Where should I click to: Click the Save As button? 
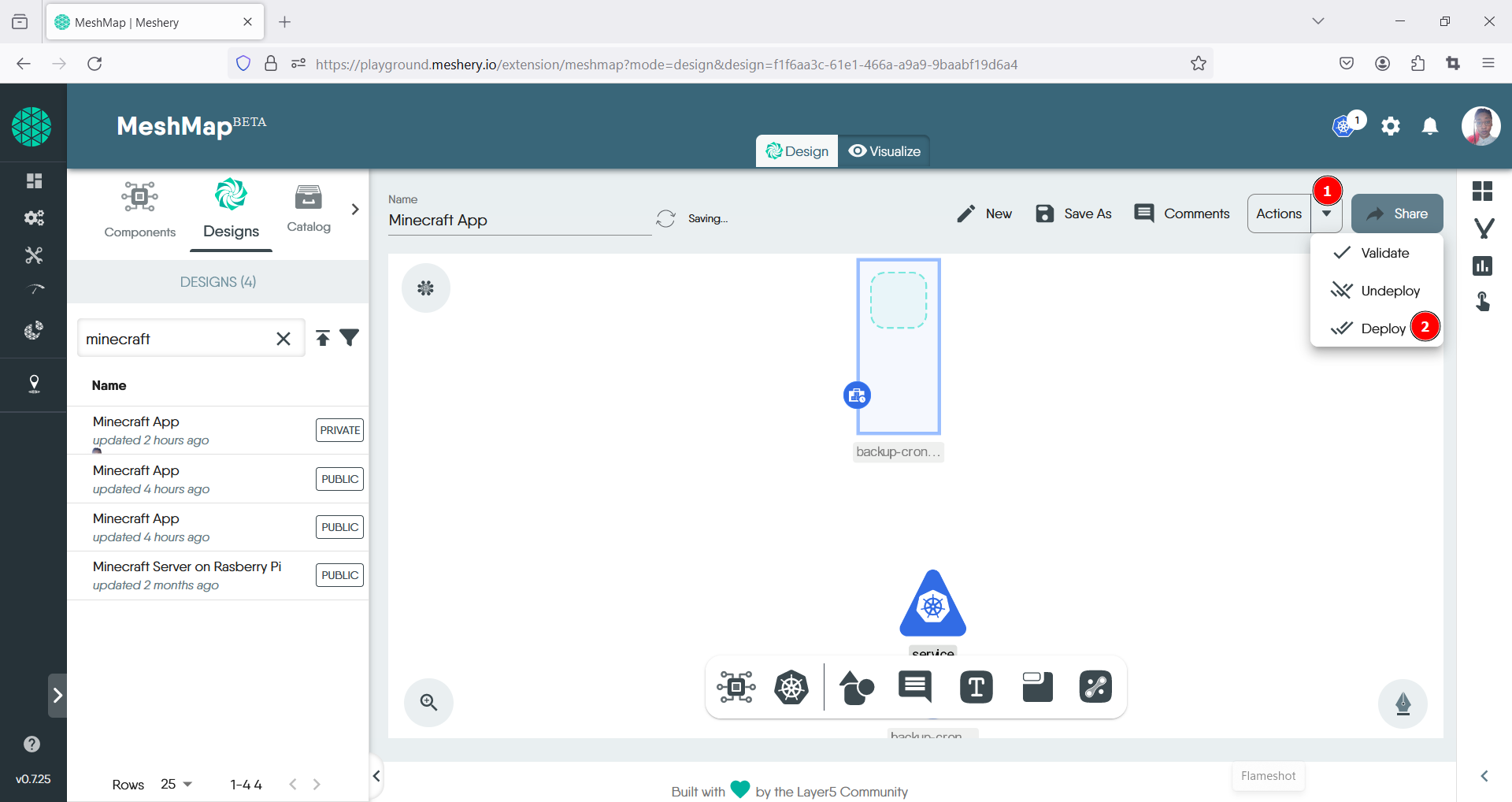click(1073, 213)
